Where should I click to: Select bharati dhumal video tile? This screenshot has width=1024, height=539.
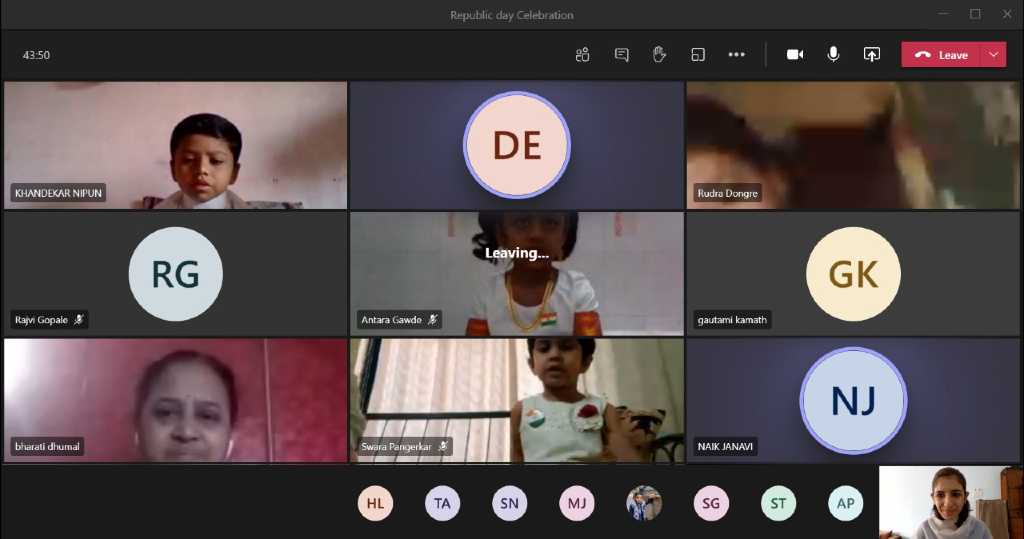(x=175, y=400)
